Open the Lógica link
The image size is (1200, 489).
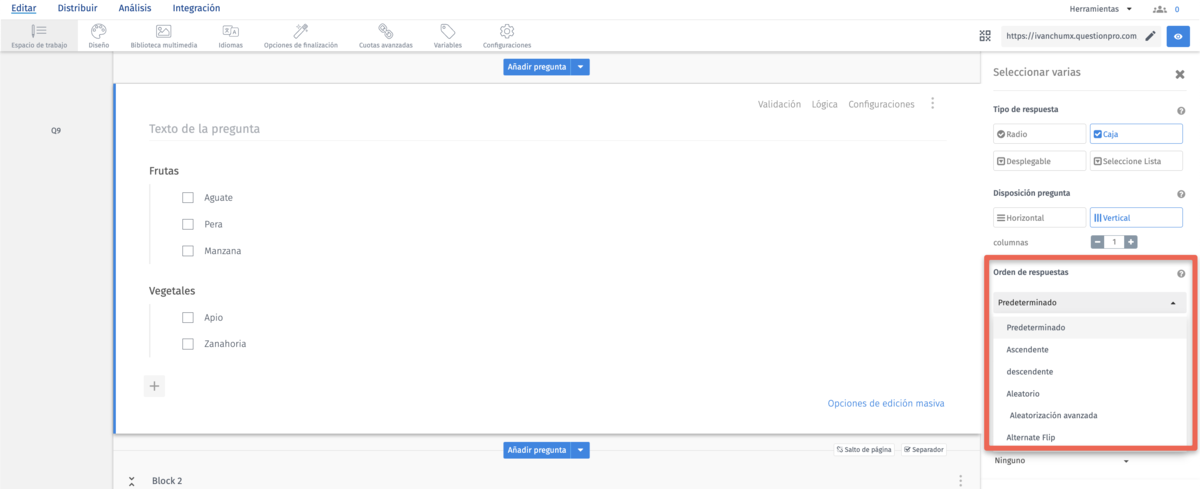click(x=825, y=104)
